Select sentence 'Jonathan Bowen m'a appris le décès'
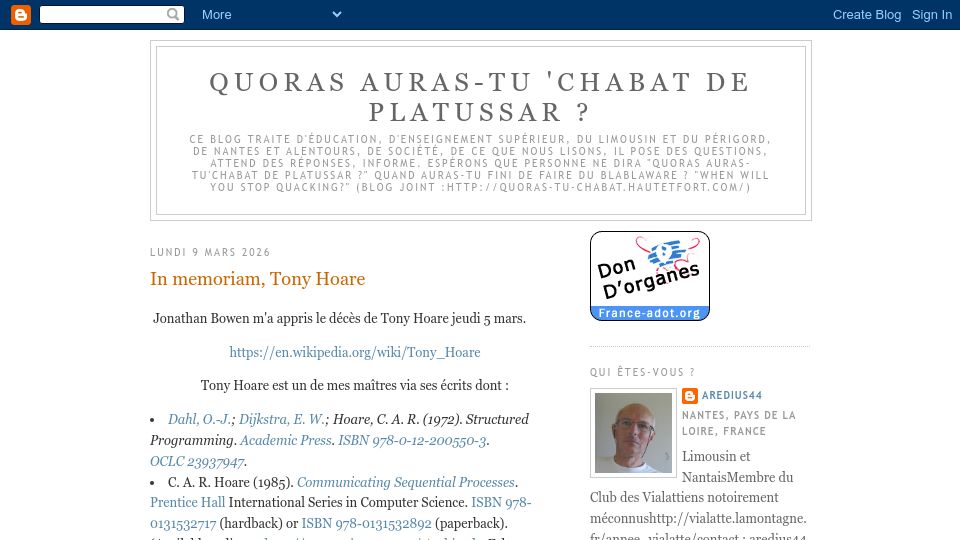The height and width of the screenshot is (540, 960). pyautogui.click(x=339, y=318)
